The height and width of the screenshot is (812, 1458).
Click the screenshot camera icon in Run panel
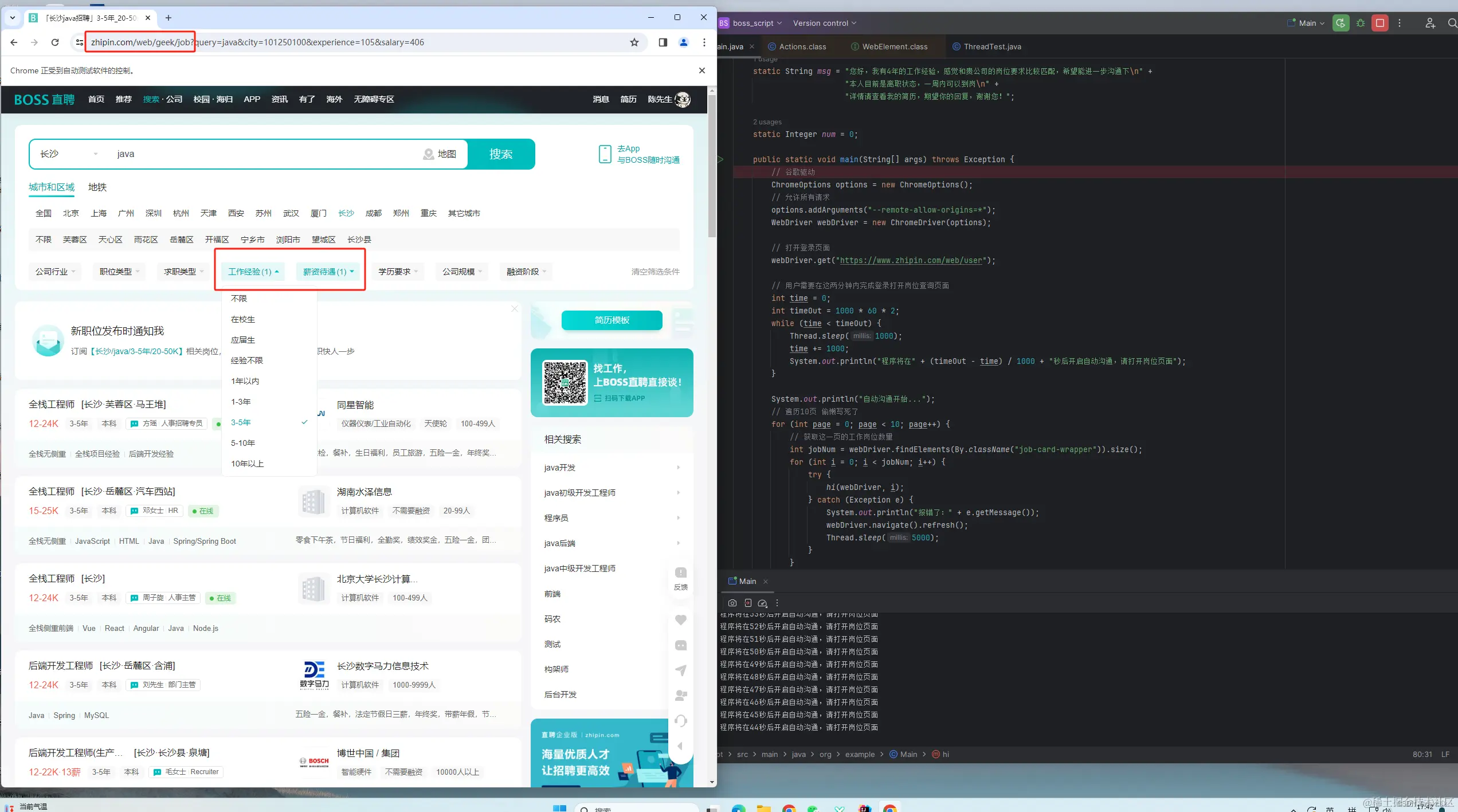(732, 603)
